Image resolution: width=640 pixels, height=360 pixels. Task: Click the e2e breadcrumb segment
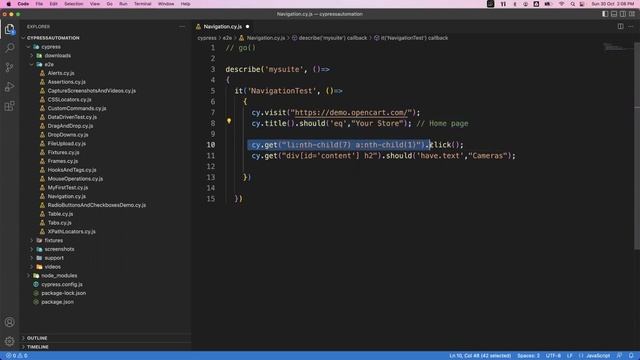pos(227,38)
